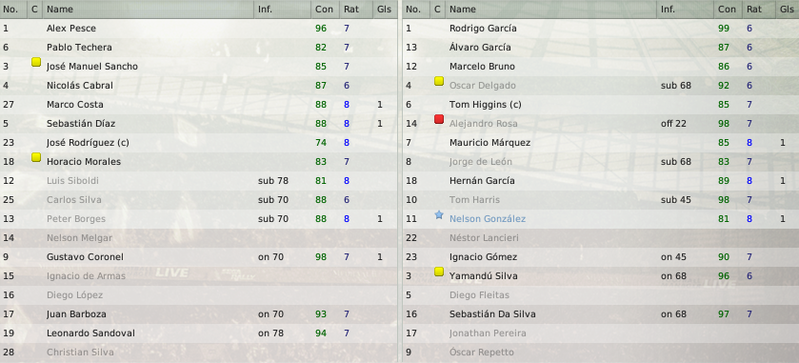
Task: Select Tom Higgins (c) row
Action: point(601,105)
